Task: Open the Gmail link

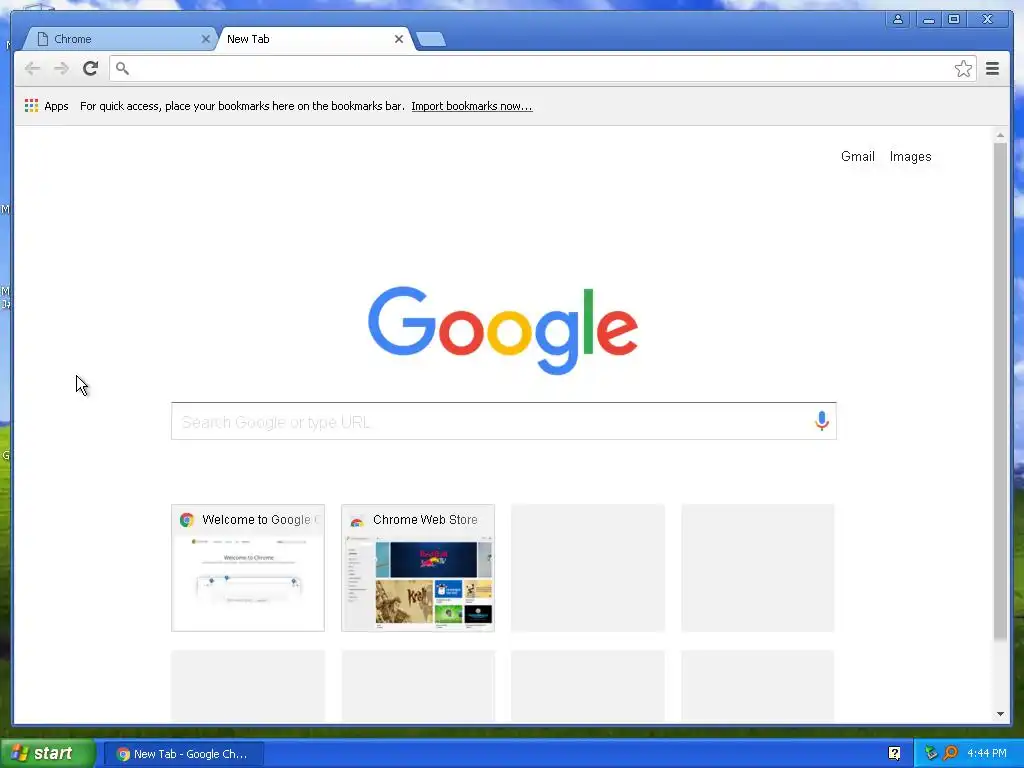Action: [x=857, y=157]
